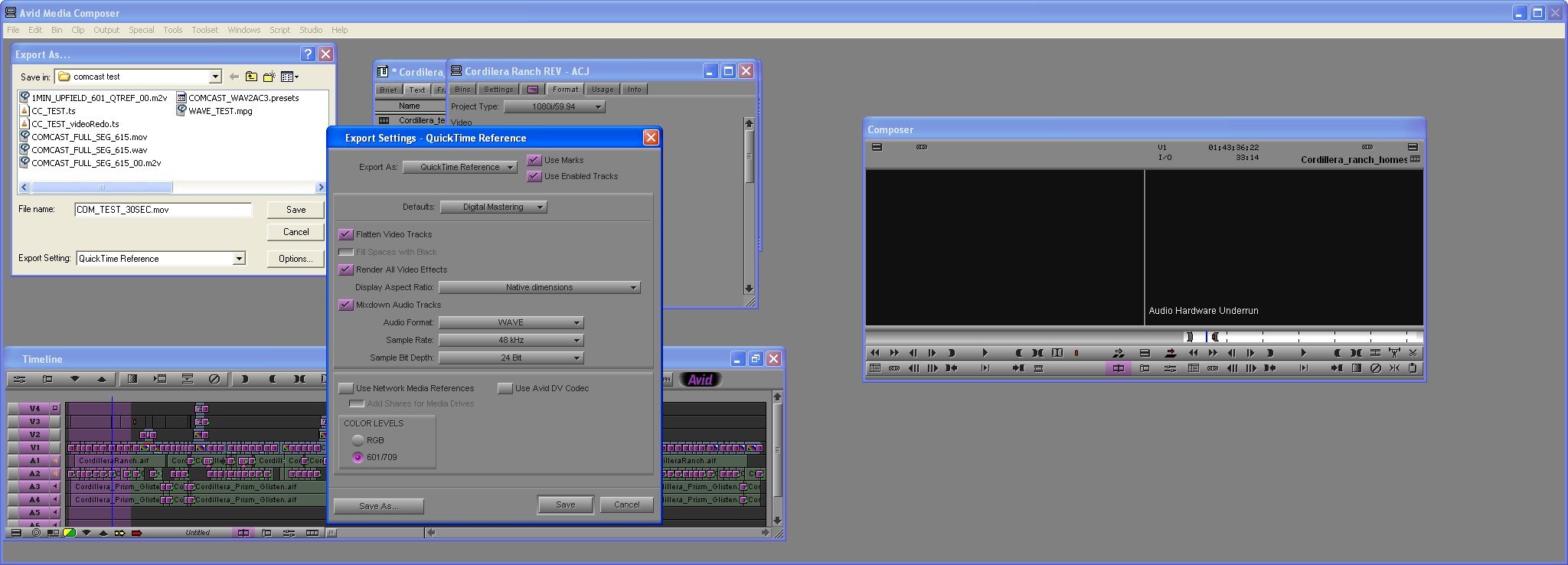Play the record monitor in Composer
This screenshot has width=1568, height=565.
pyautogui.click(x=1303, y=353)
